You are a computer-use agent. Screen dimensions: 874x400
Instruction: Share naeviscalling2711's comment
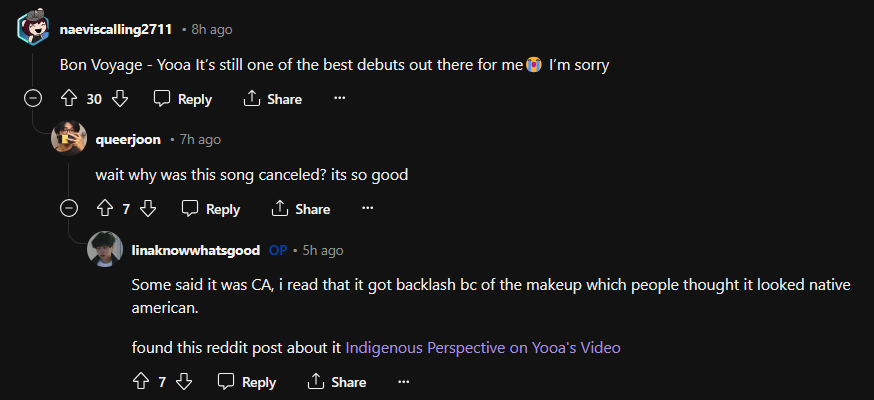[x=272, y=99]
